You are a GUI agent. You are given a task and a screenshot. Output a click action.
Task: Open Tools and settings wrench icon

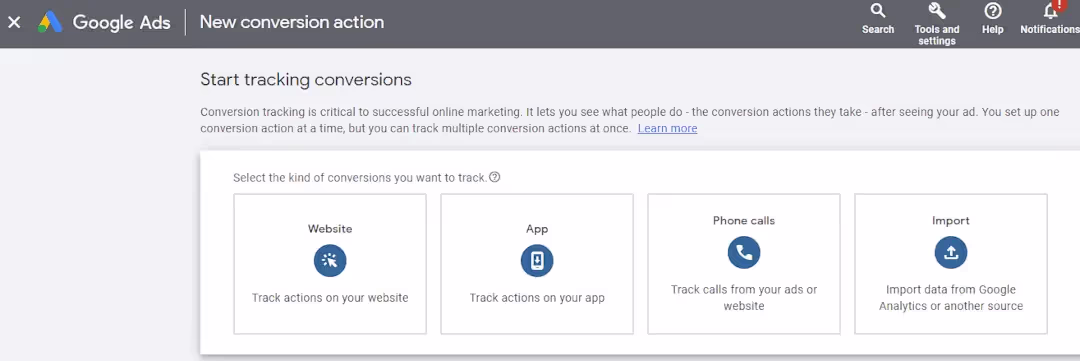937,11
